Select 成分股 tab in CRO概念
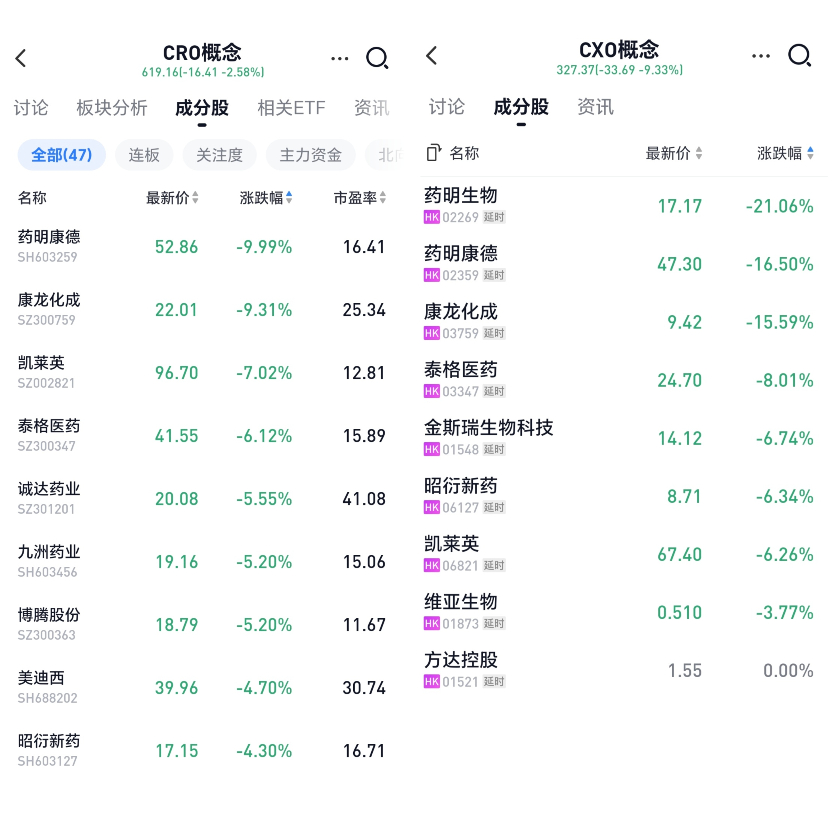 coord(201,108)
